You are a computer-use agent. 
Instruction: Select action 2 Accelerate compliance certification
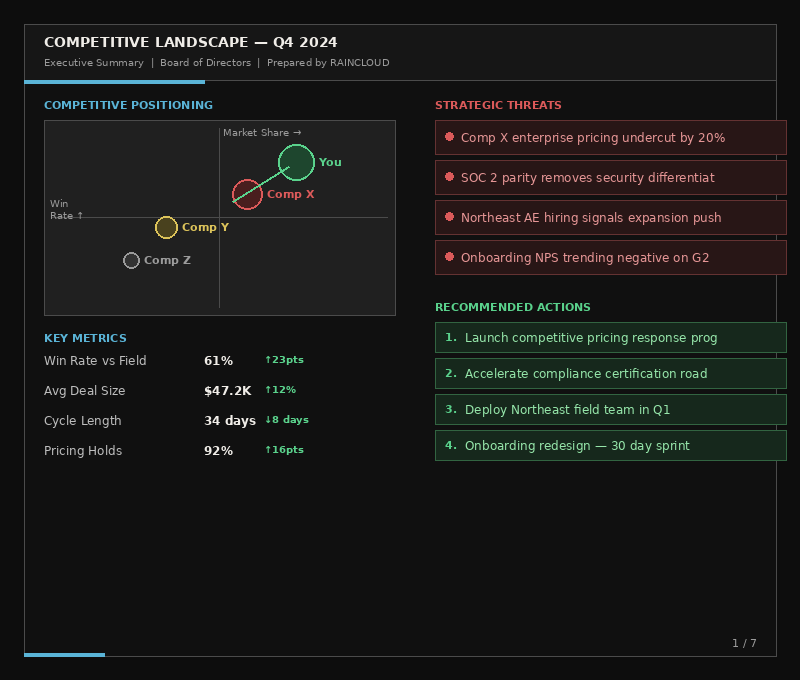610,374
